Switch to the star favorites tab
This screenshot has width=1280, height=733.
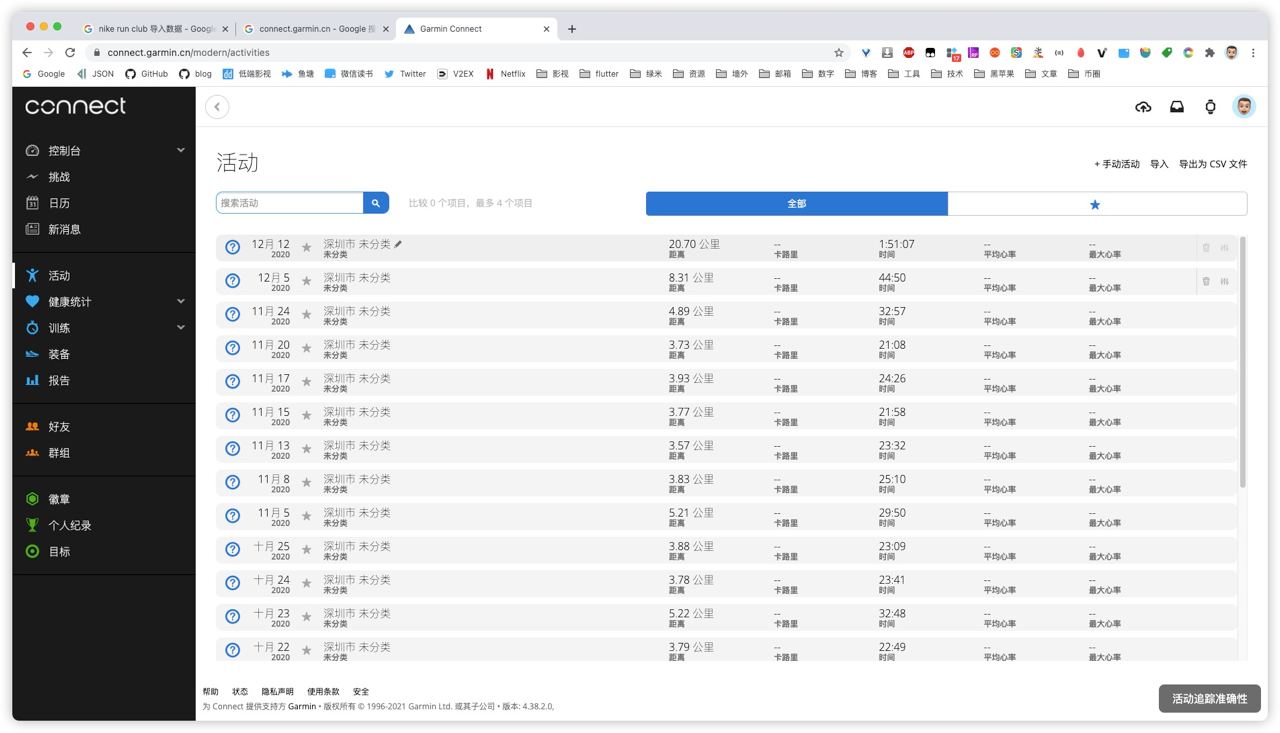click(x=1097, y=204)
